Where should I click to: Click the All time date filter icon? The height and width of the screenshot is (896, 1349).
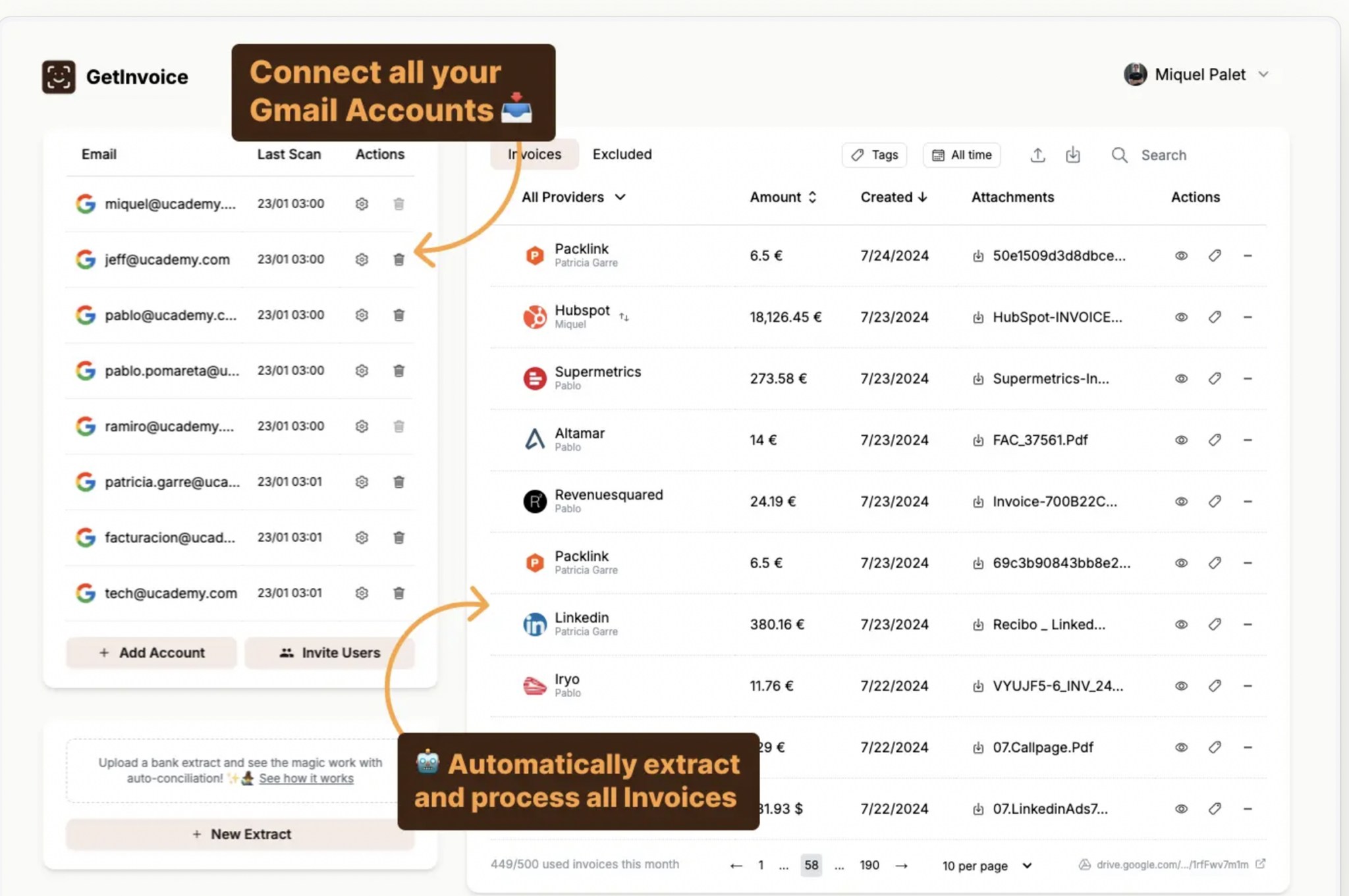tap(940, 155)
